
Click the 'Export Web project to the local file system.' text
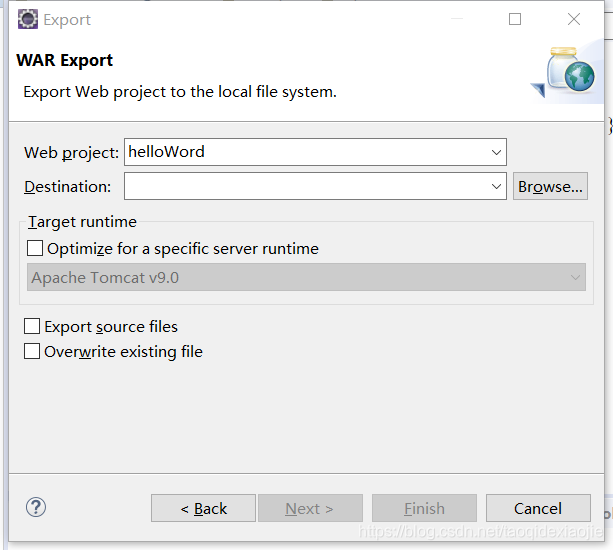tap(180, 92)
